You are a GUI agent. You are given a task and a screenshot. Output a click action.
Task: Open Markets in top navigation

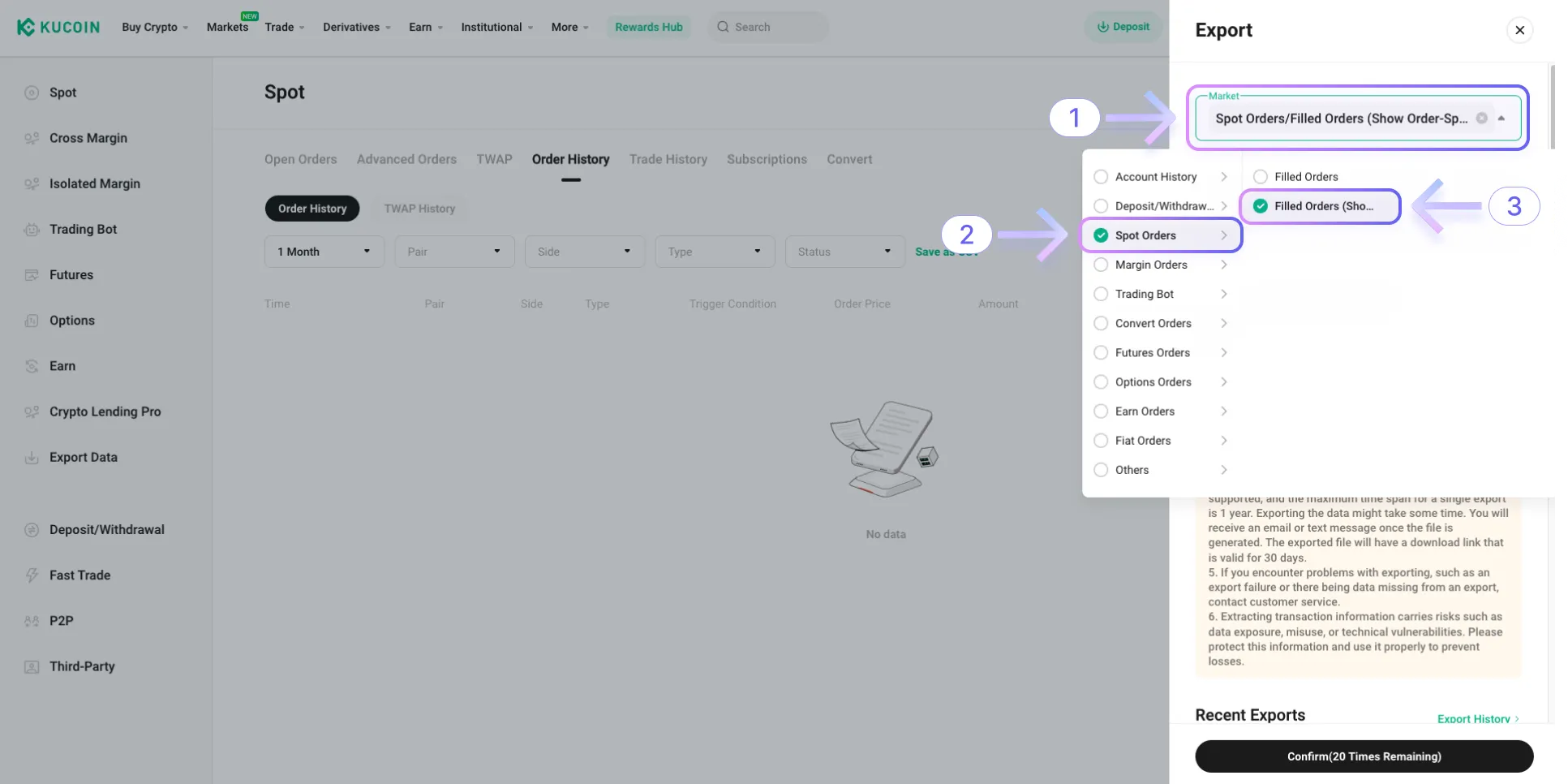click(227, 27)
